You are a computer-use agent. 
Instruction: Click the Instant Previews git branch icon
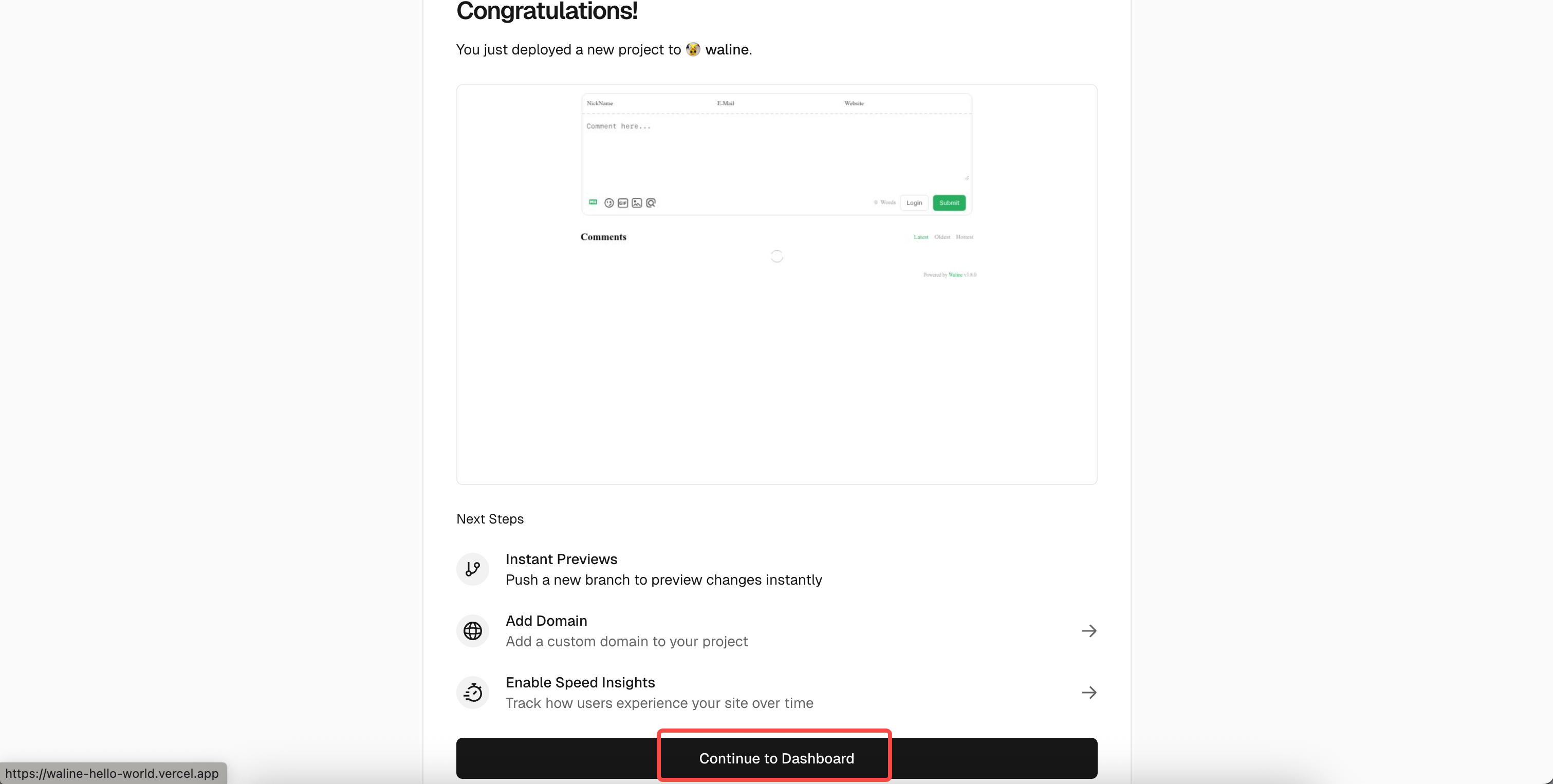click(473, 569)
